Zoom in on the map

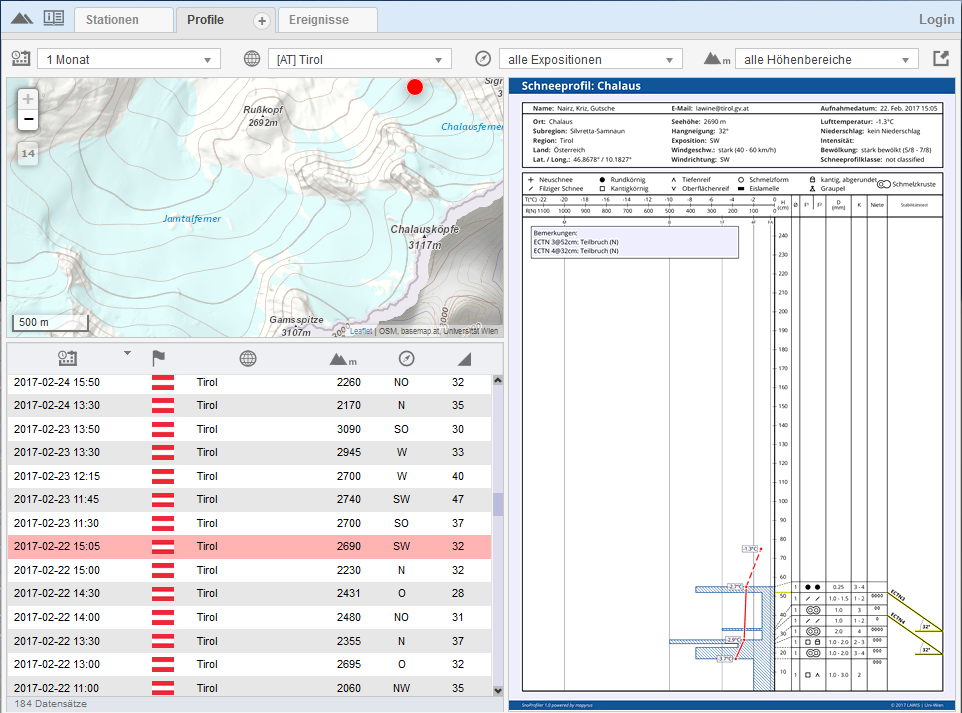[x=28, y=99]
